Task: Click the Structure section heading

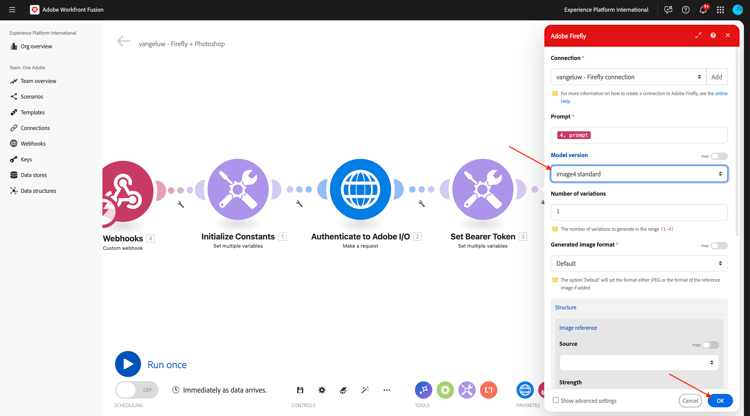Action: point(565,307)
